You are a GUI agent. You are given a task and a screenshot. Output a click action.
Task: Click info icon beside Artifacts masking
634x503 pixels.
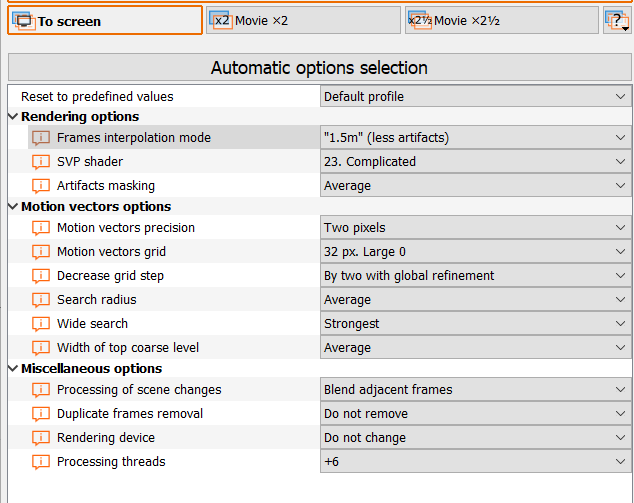[41, 186]
